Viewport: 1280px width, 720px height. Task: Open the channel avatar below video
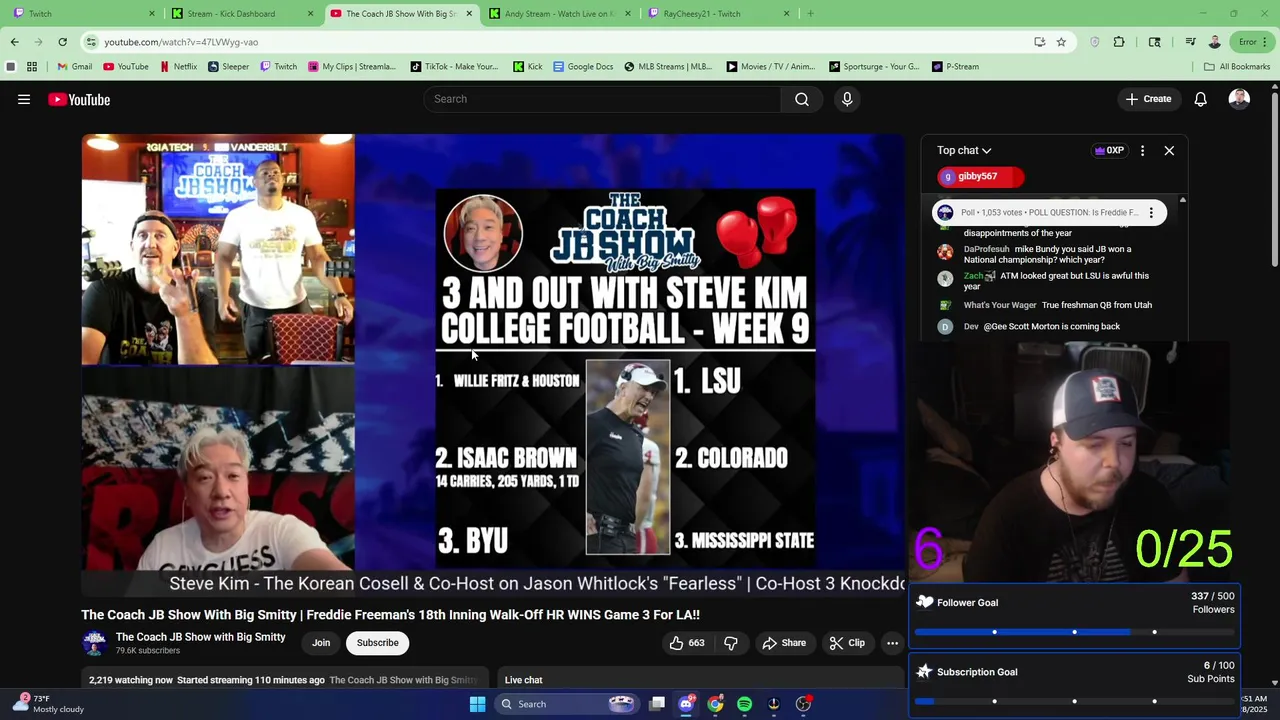click(94, 643)
